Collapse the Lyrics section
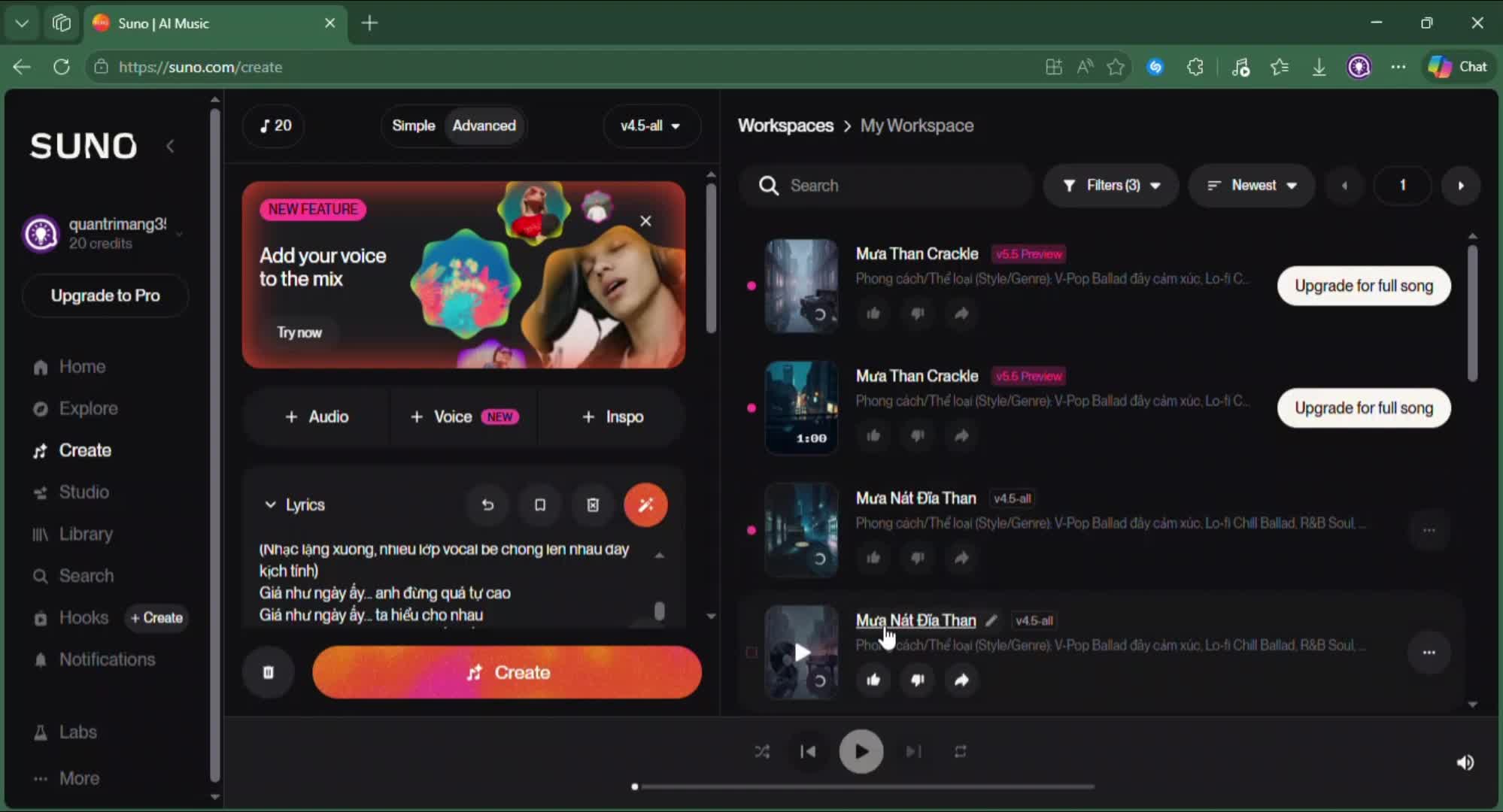Viewport: 1503px width, 812px height. [293, 504]
